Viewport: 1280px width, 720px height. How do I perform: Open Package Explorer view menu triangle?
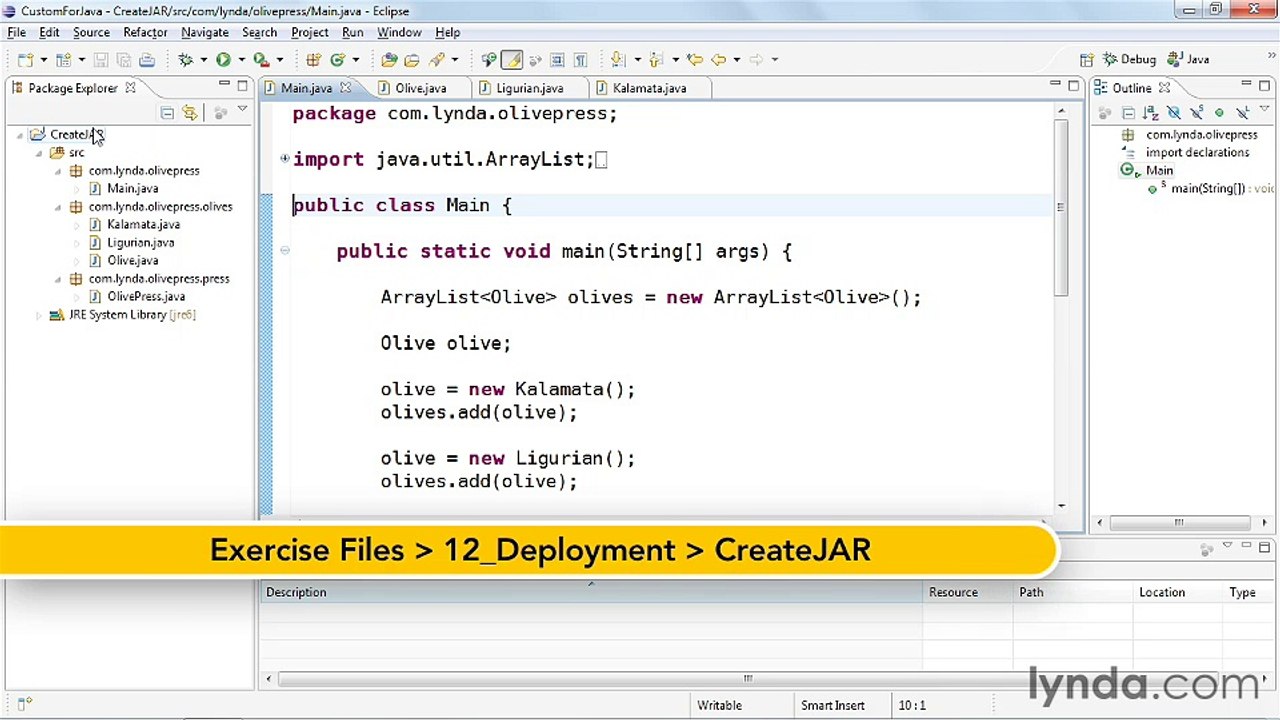coord(242,110)
